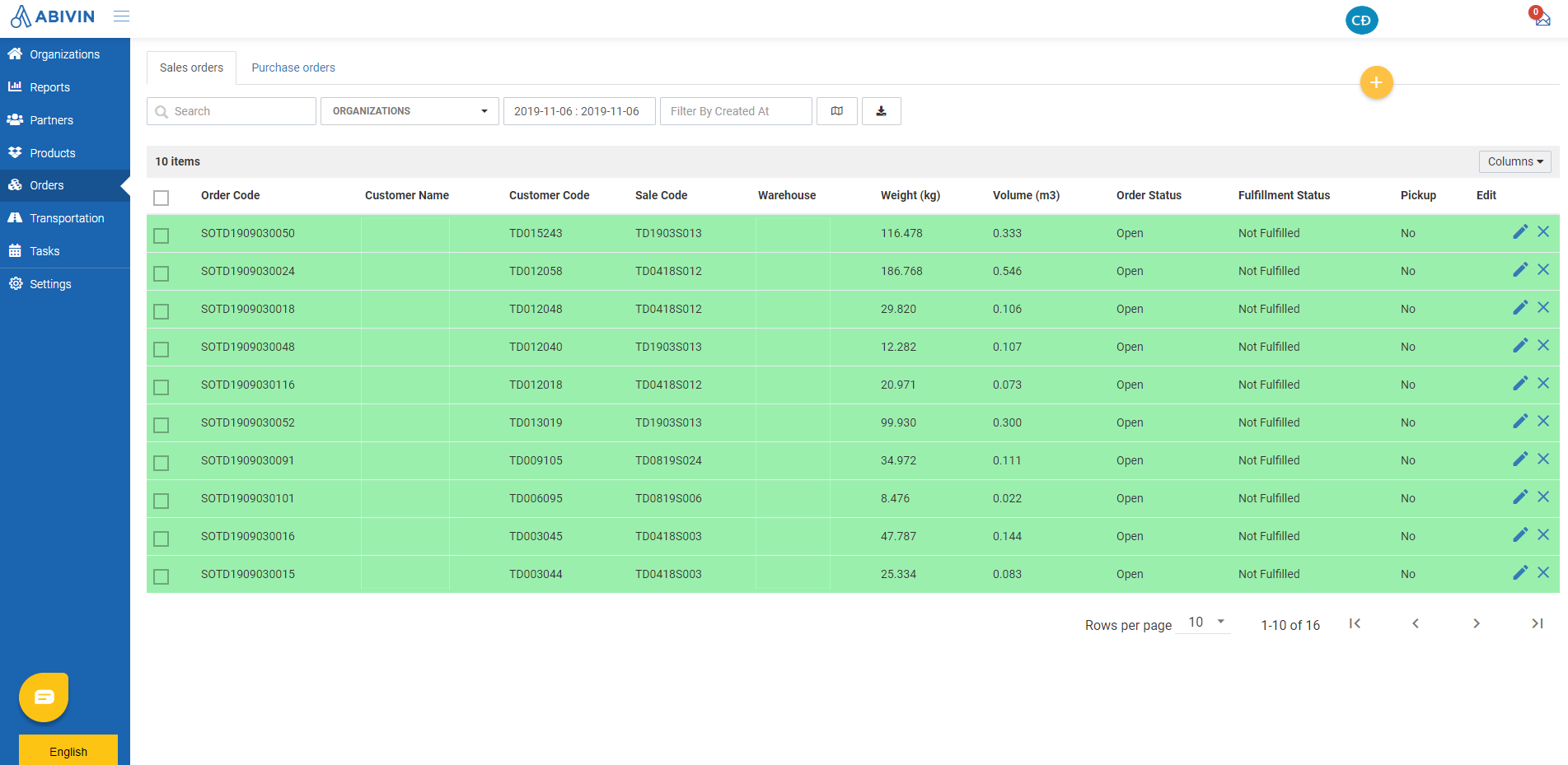
Task: Jump to the first page arrow
Action: point(1355,623)
